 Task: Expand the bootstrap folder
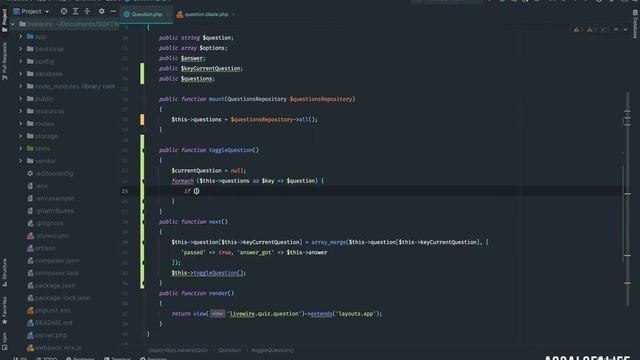coord(21,49)
